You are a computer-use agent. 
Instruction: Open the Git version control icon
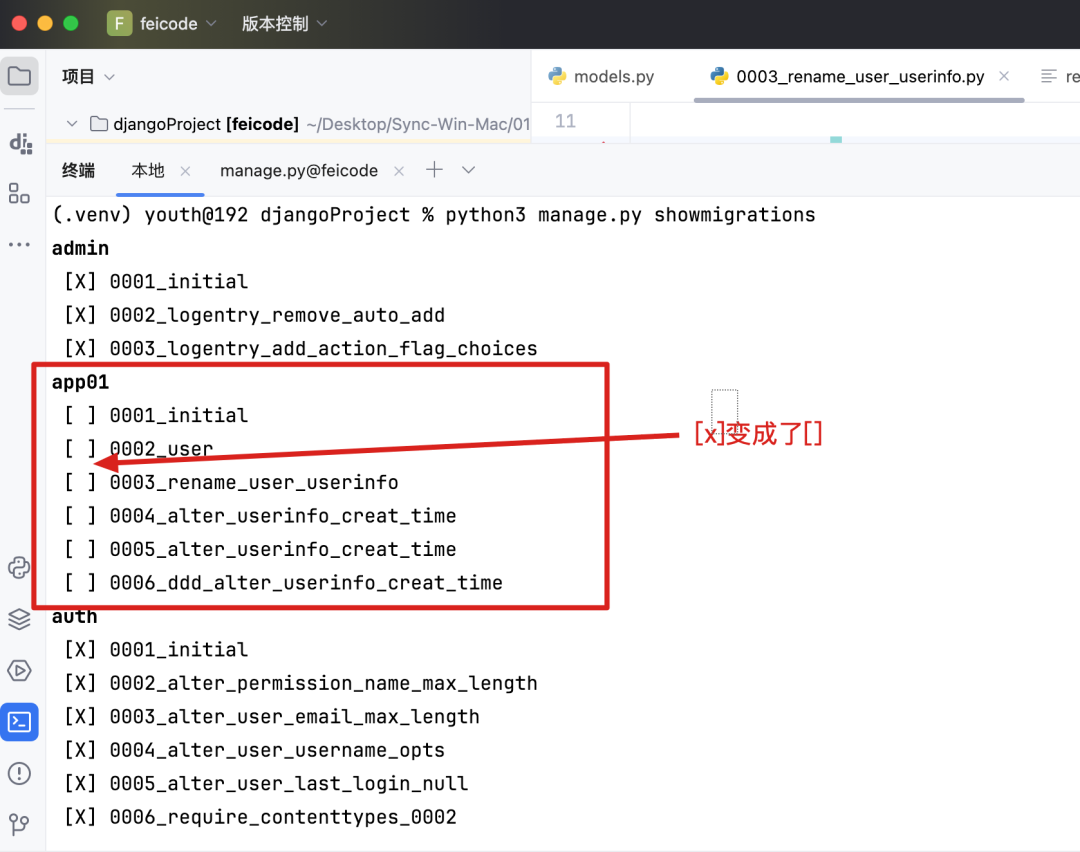tap(19, 824)
